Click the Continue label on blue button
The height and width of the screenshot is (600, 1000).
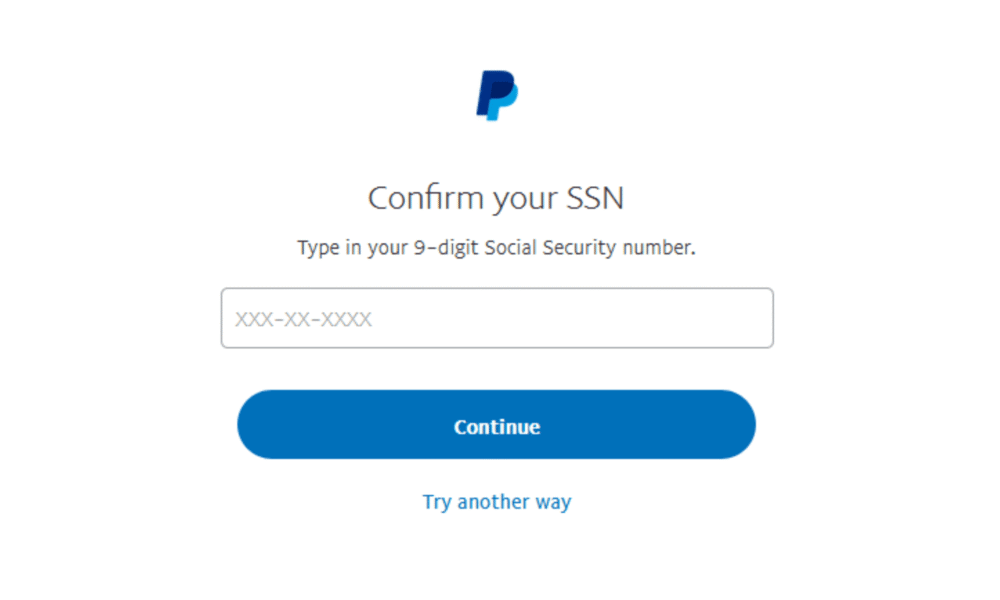[497, 426]
